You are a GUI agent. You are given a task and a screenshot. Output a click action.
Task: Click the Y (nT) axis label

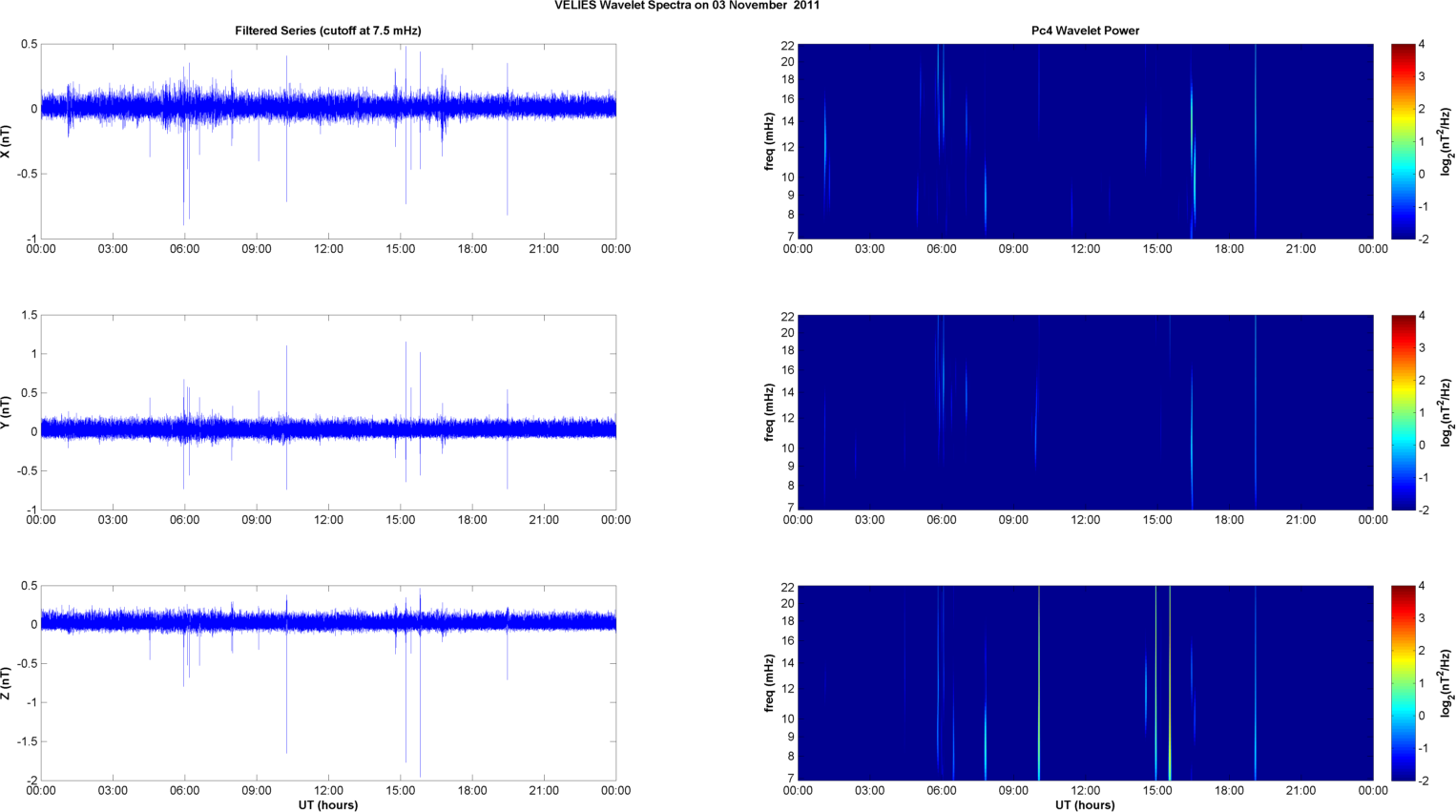pyautogui.click(x=7, y=412)
